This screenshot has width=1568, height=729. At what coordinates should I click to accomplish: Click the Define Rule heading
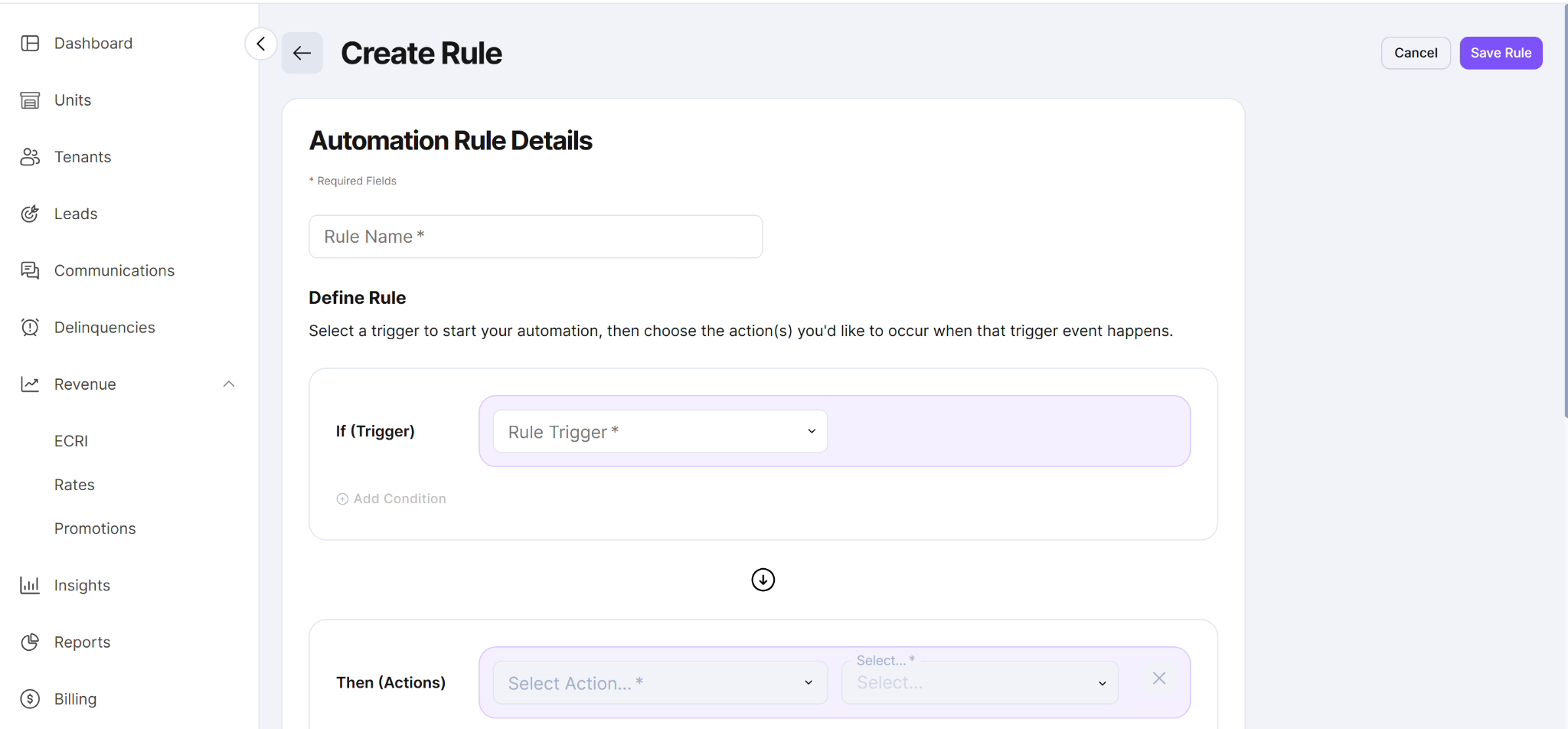357,298
